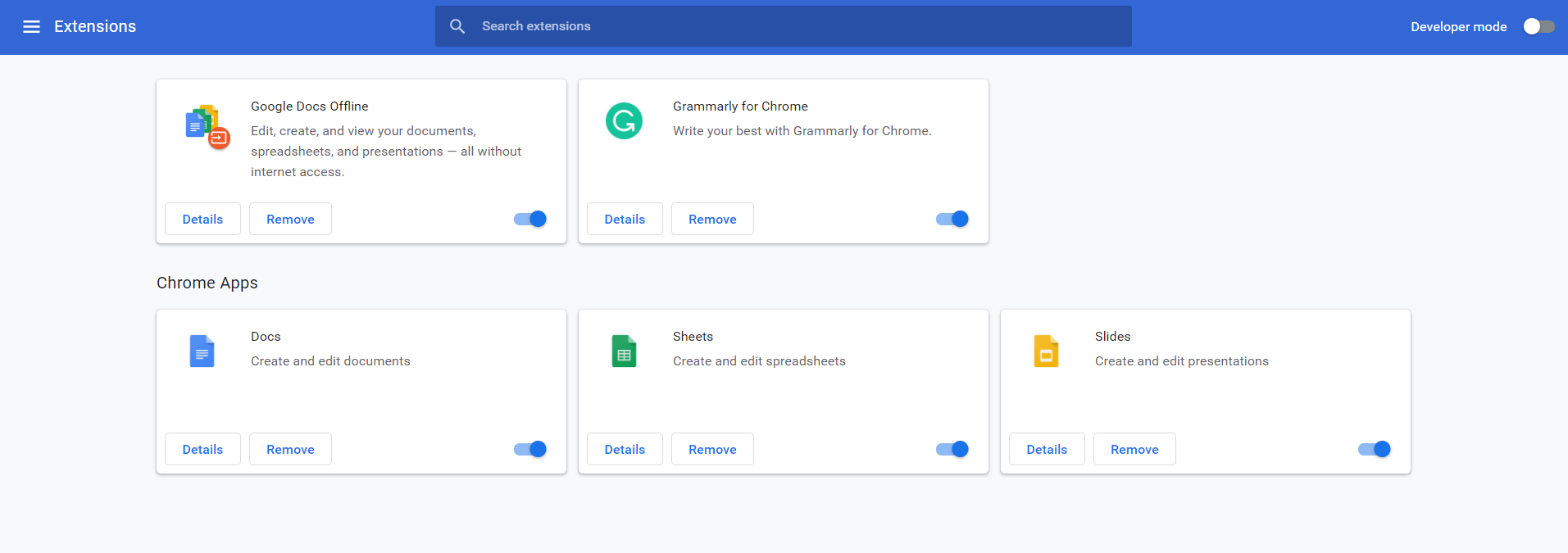Viewport: 1568px width, 553px height.
Task: Click the Google Docs Offline icon
Action: point(207,126)
